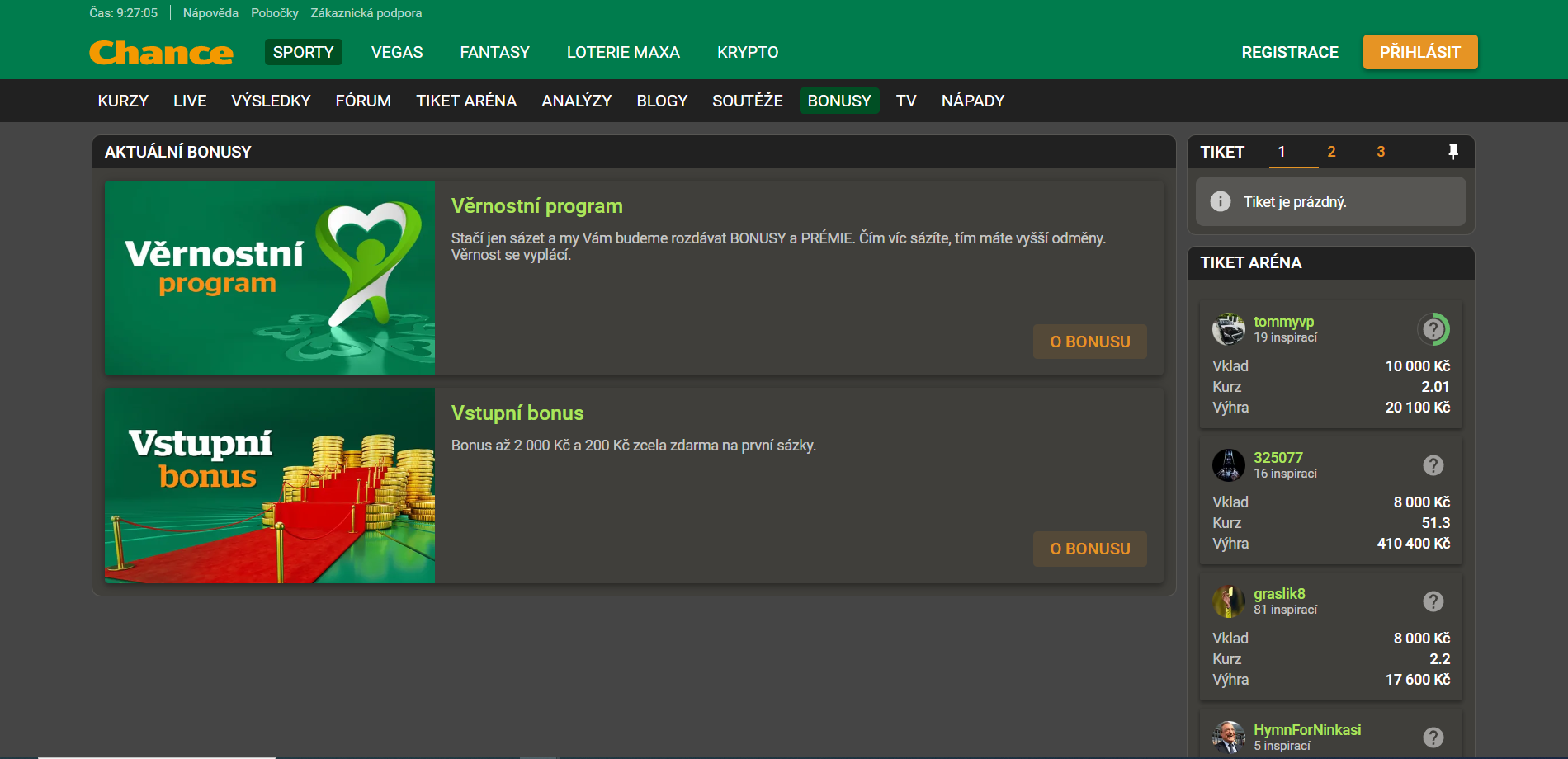Click the question mark icon on graslik8's ticket
Screen dimensions: 1568x759
coord(1433,601)
